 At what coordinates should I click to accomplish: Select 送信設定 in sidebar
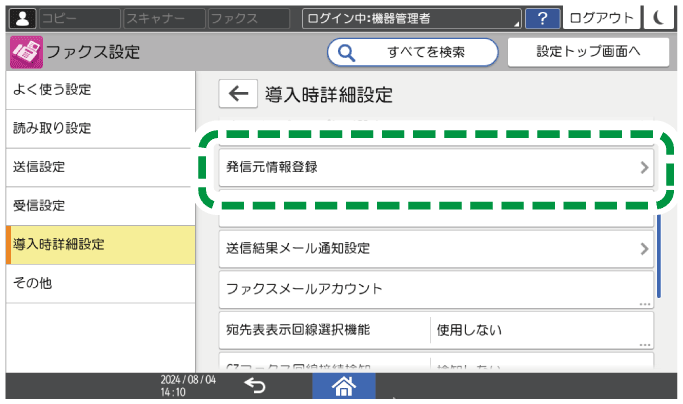click(x=101, y=167)
